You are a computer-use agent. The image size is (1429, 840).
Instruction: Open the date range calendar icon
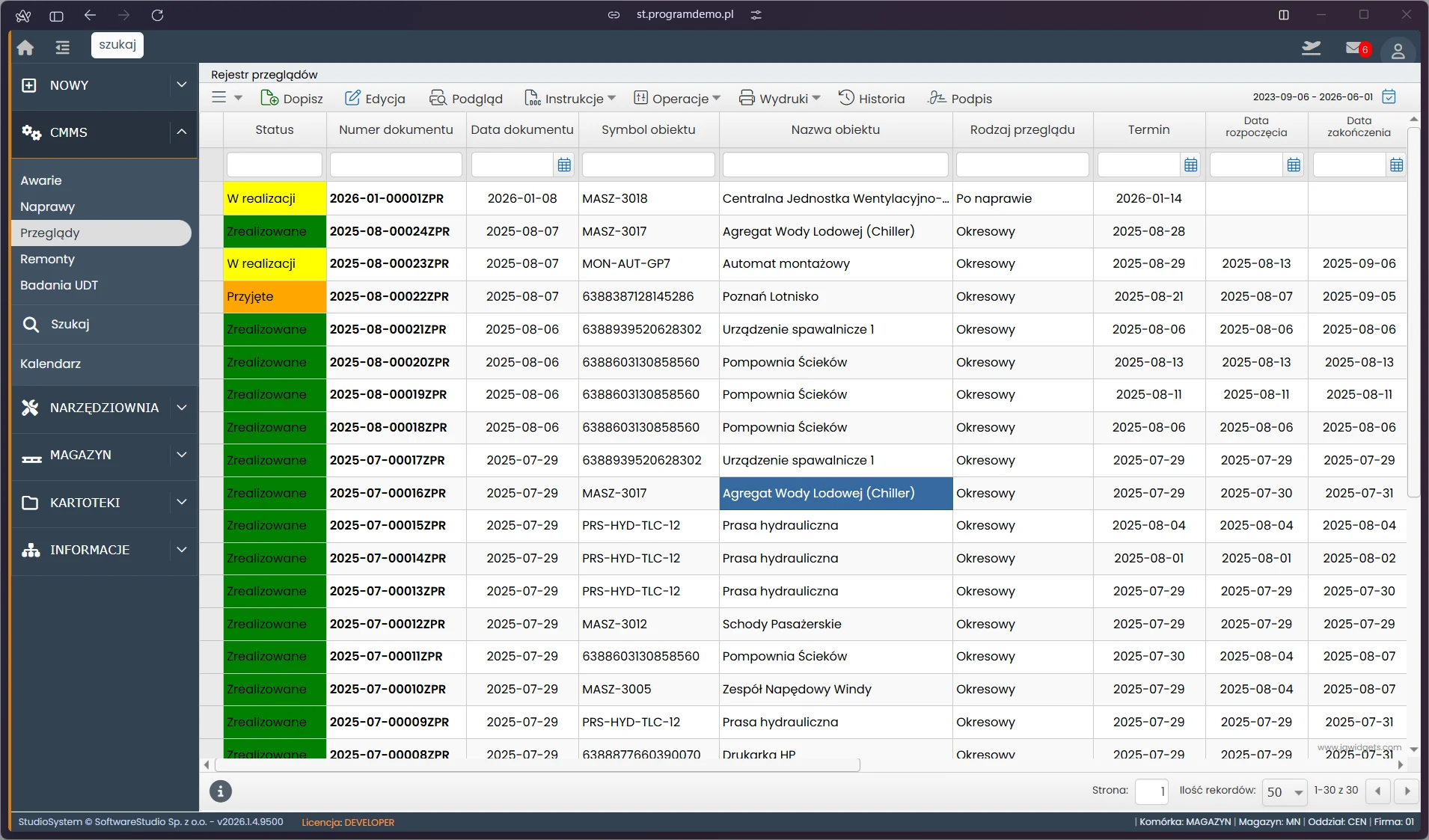(x=1389, y=96)
